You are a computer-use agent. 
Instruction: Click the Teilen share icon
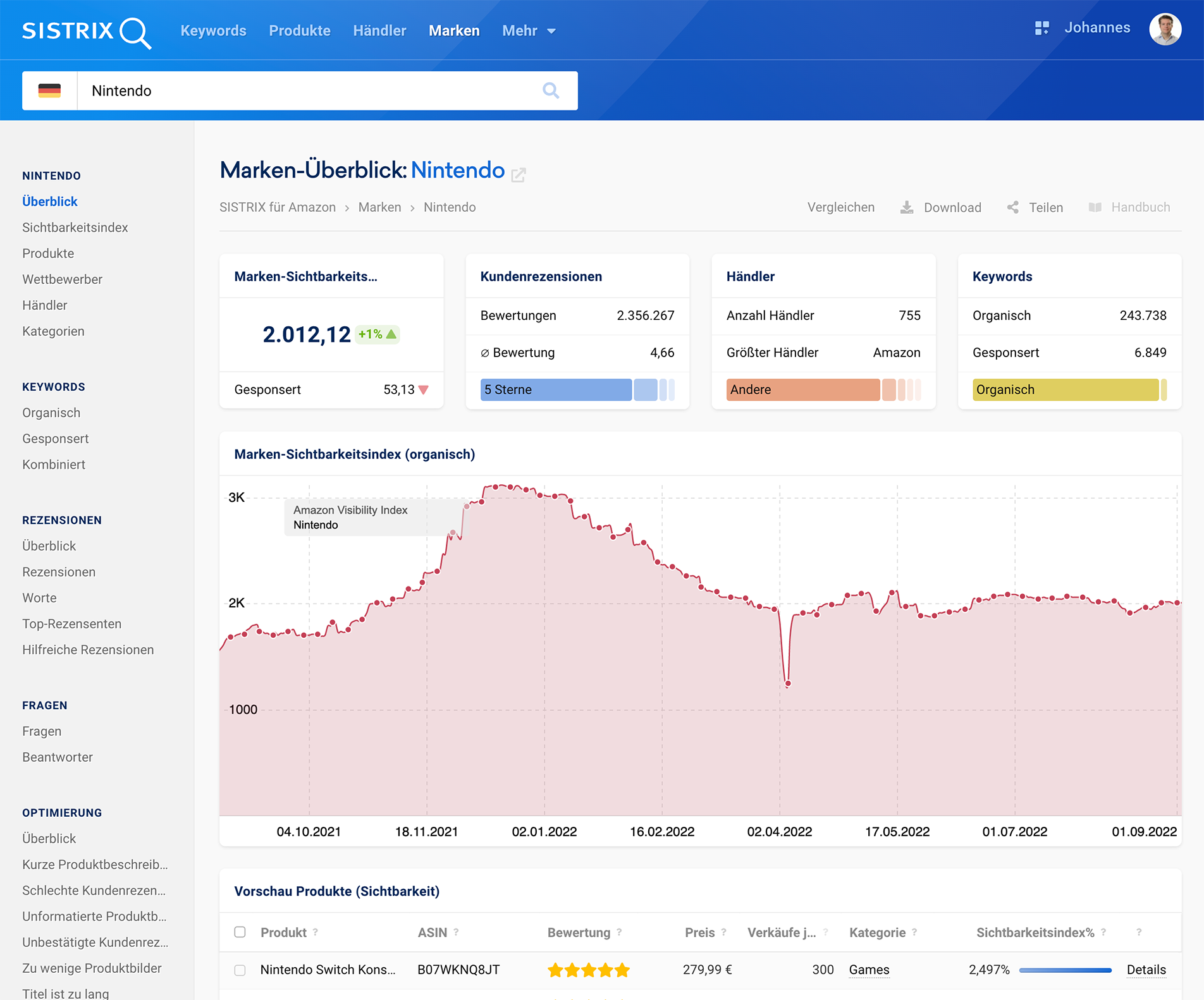point(1013,207)
